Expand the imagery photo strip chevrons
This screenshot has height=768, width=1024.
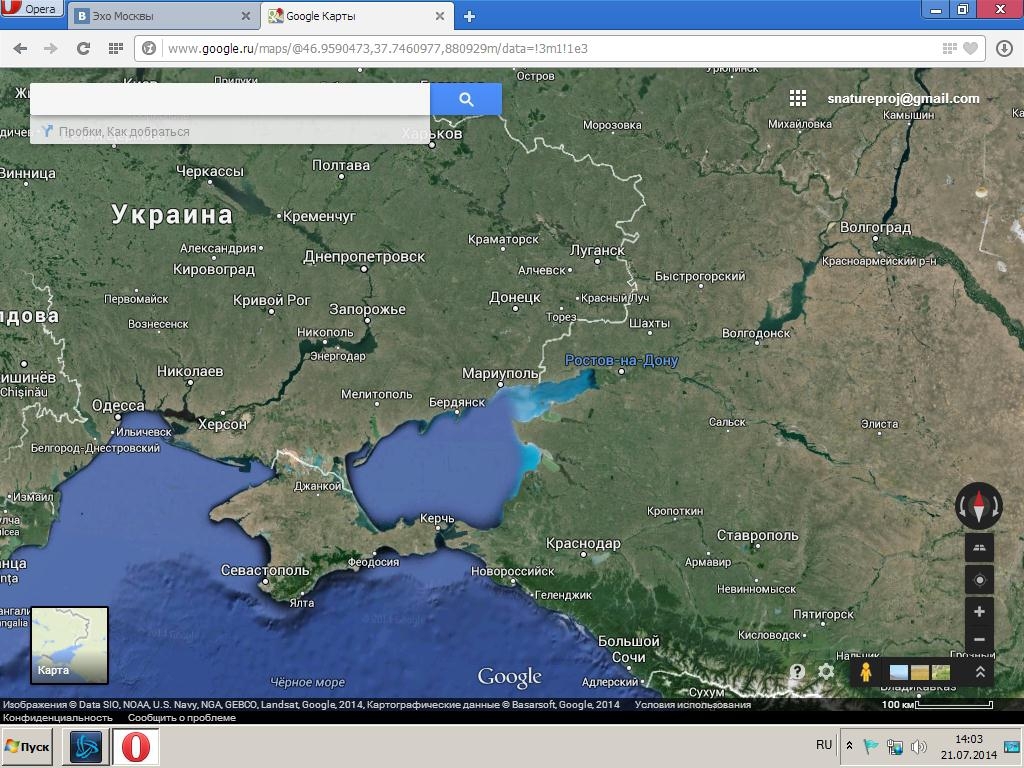(980, 672)
